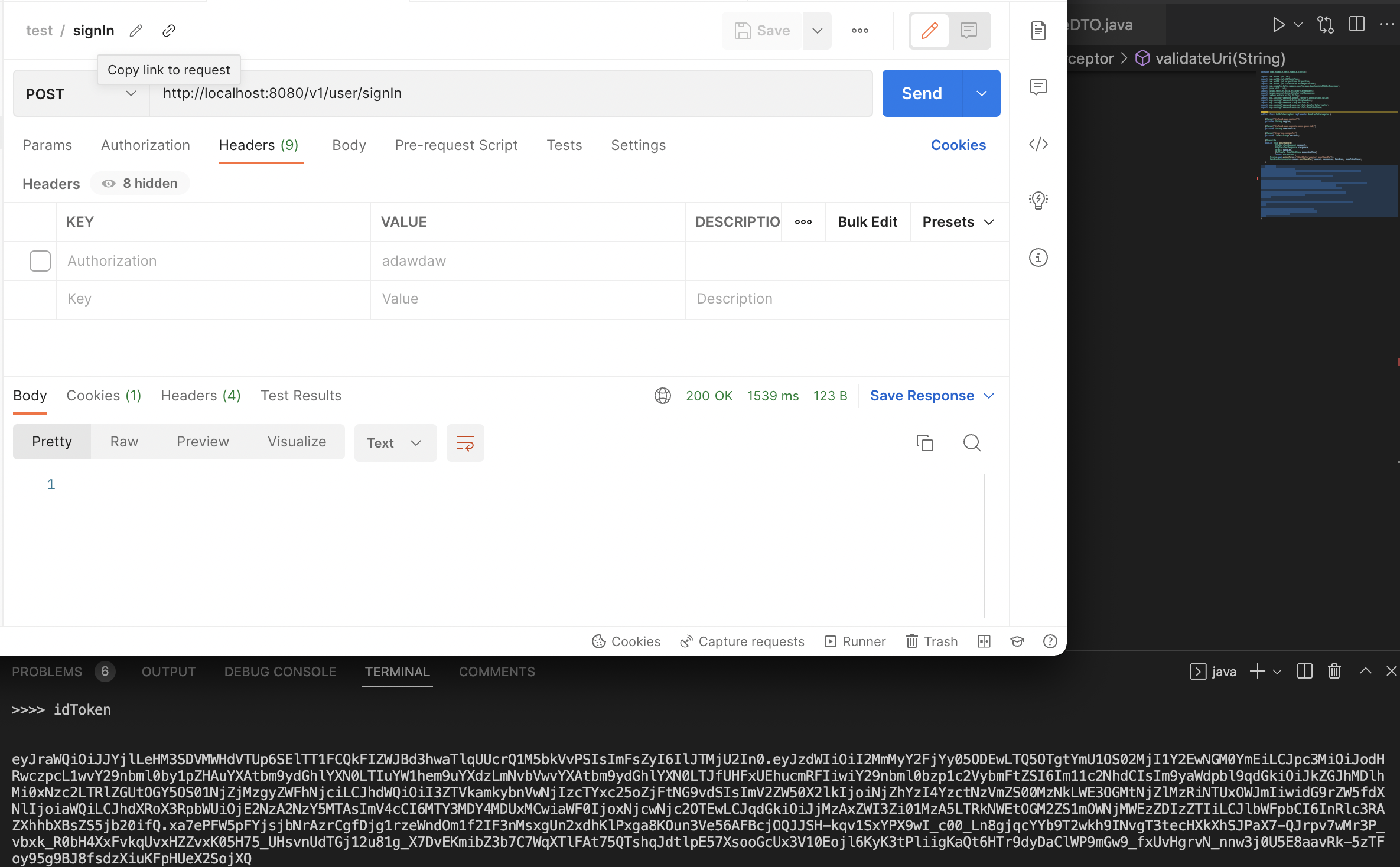Screen dimensions: 1400x867
Task: Switch response view to Preview
Action: pyautogui.click(x=203, y=442)
